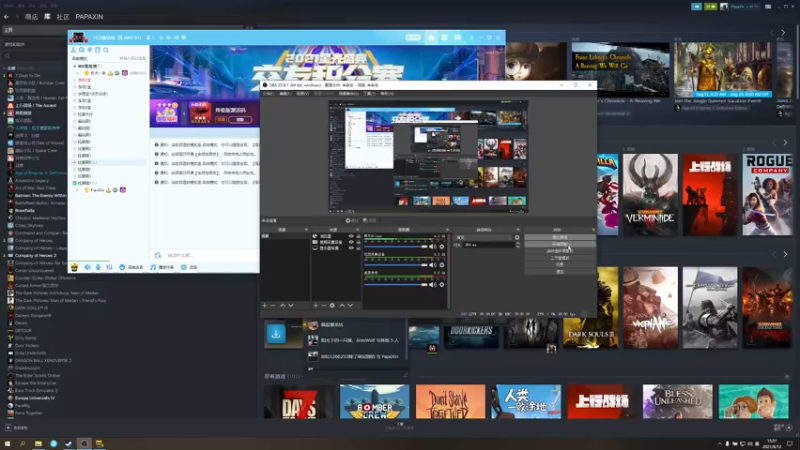The image size is (800, 450).
Task: Open Steam from the taskbar
Action: (x=68, y=444)
